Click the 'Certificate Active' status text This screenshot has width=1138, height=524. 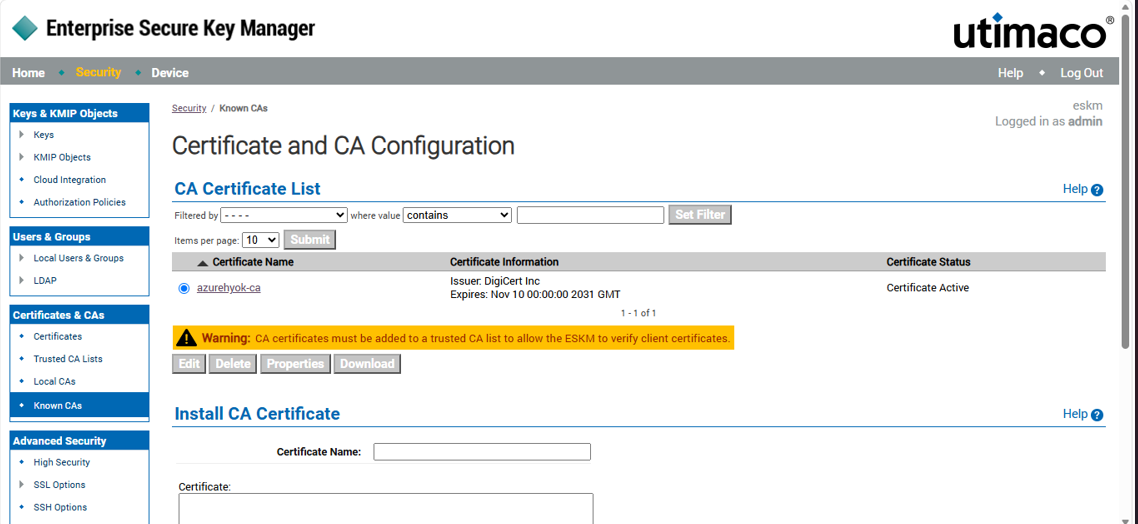(x=928, y=288)
